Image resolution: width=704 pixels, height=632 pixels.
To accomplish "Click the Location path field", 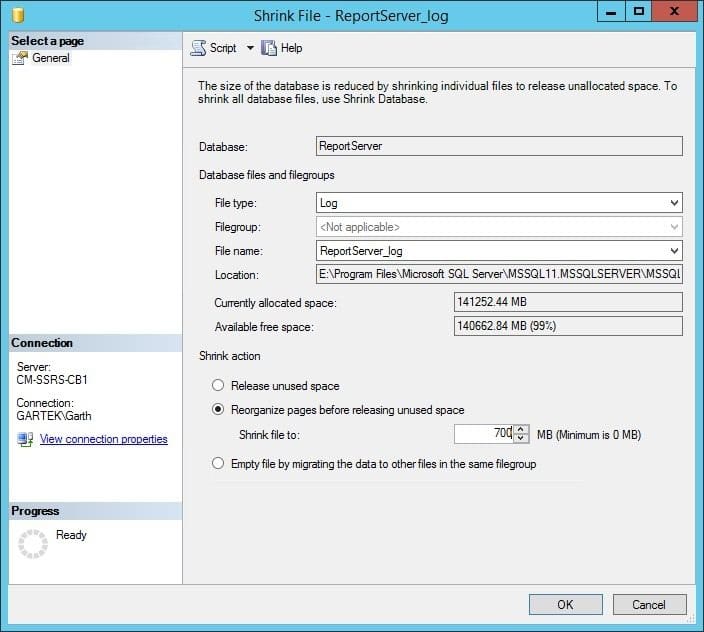I will coord(499,274).
